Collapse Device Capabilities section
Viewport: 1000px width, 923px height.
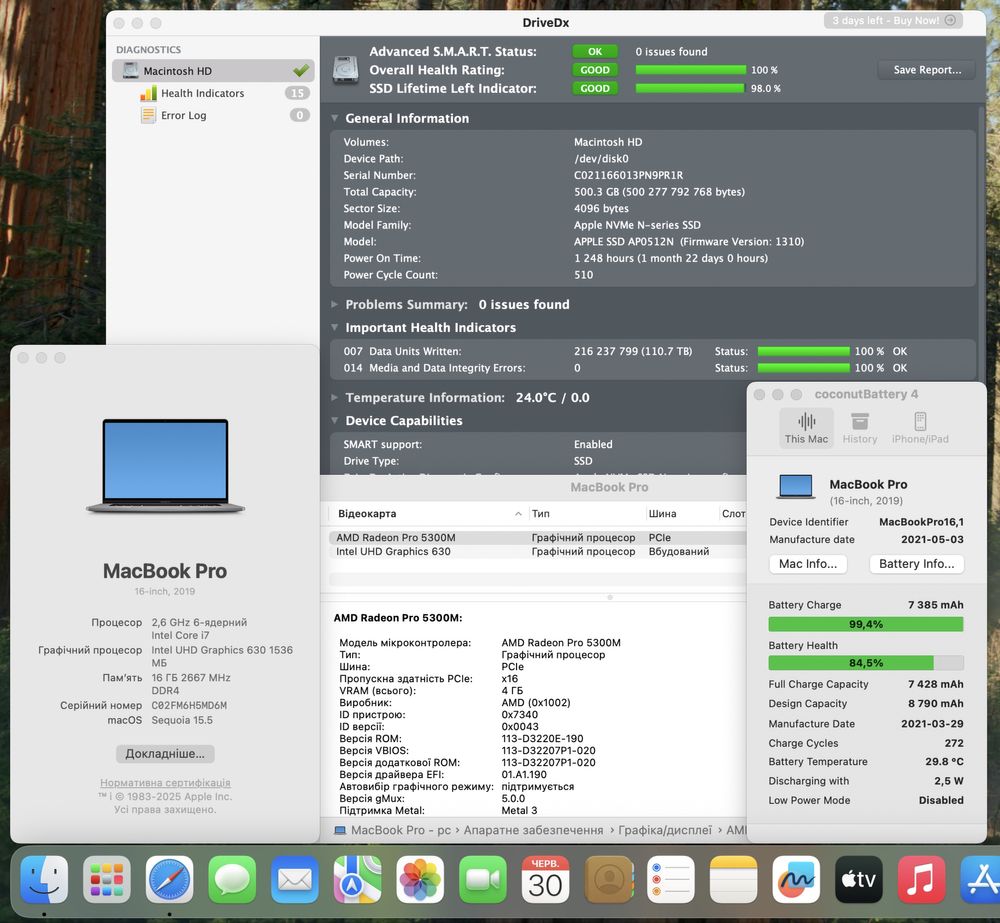coord(335,420)
